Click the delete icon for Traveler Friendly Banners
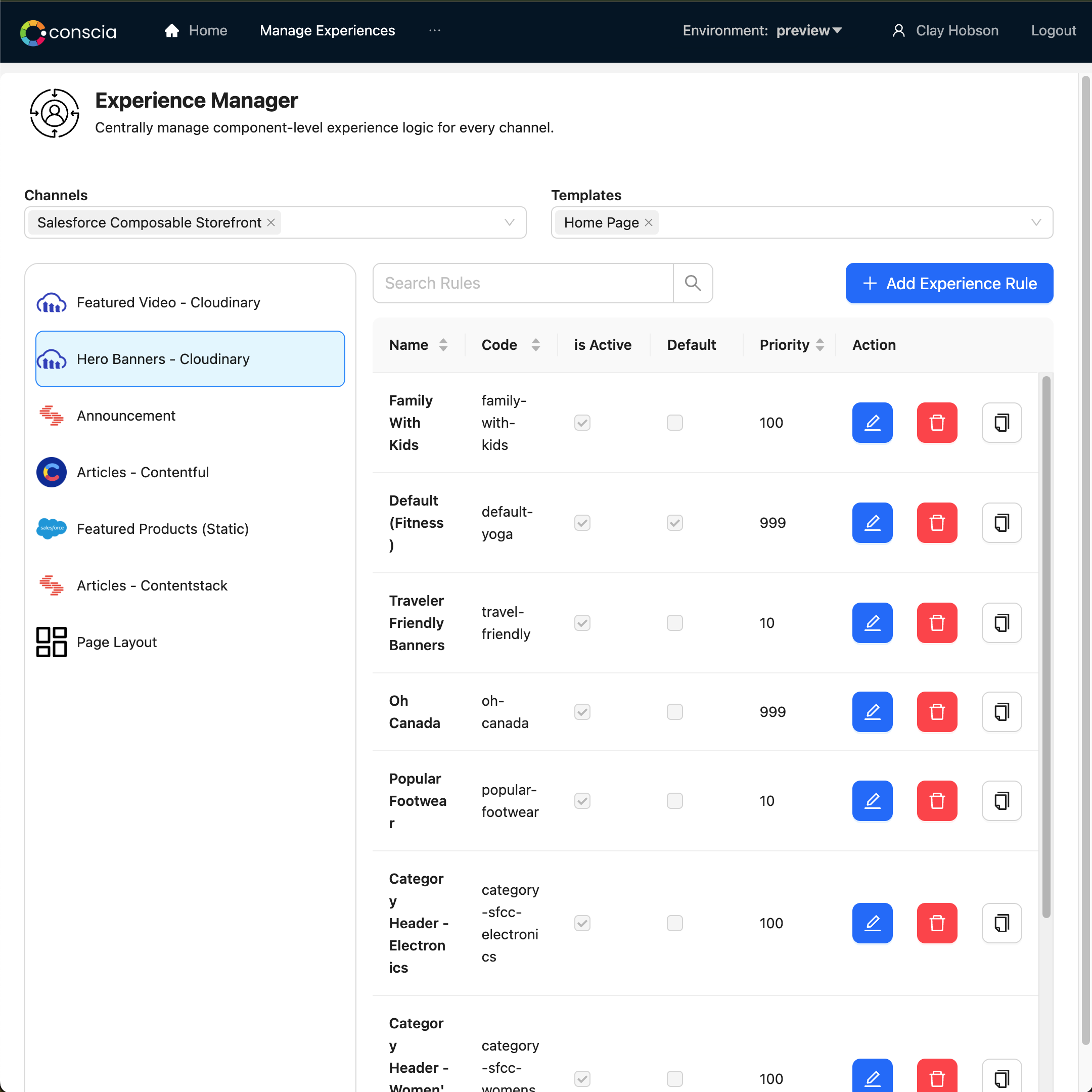Viewport: 1092px width, 1092px height. 937,622
